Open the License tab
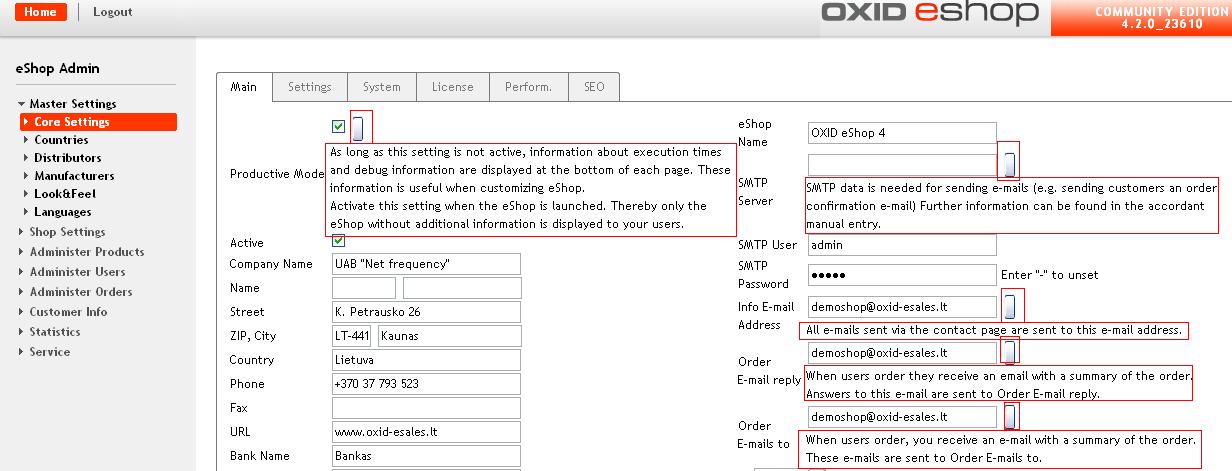The image size is (1232, 471). tap(452, 87)
